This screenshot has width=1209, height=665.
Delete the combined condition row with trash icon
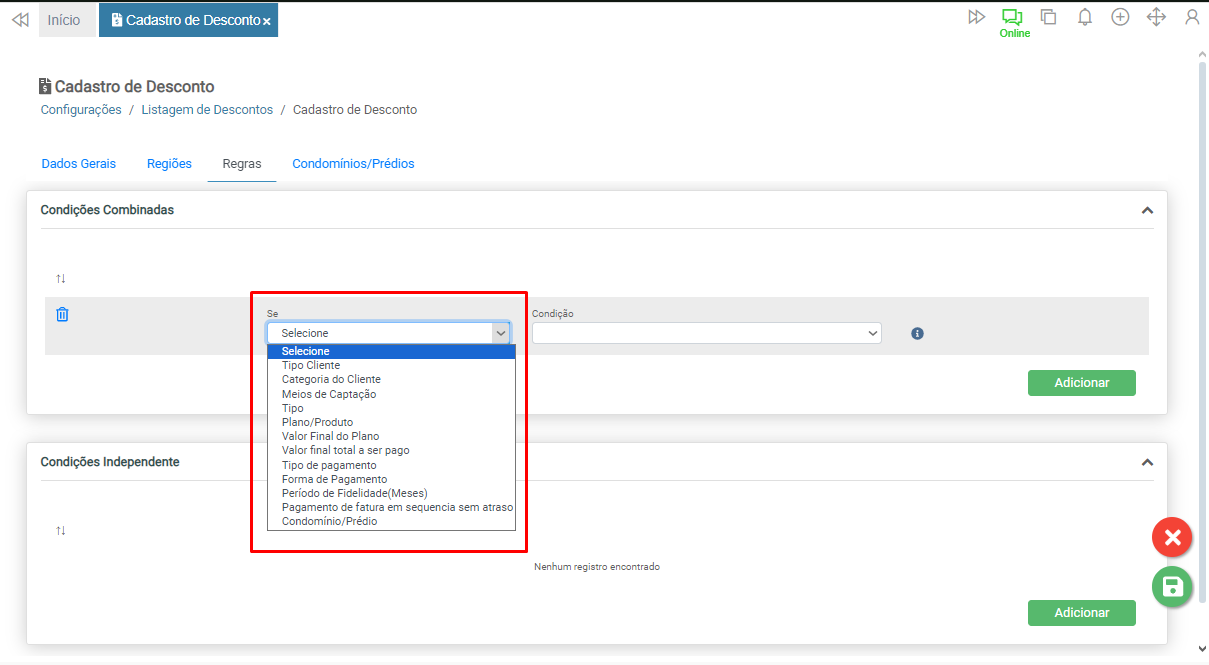(x=62, y=314)
